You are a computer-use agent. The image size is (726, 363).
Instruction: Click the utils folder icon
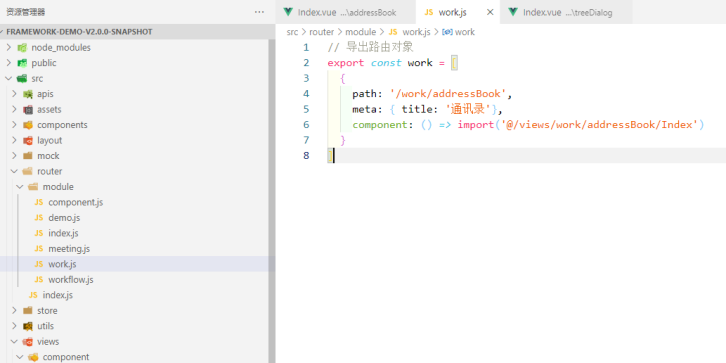(x=28, y=326)
